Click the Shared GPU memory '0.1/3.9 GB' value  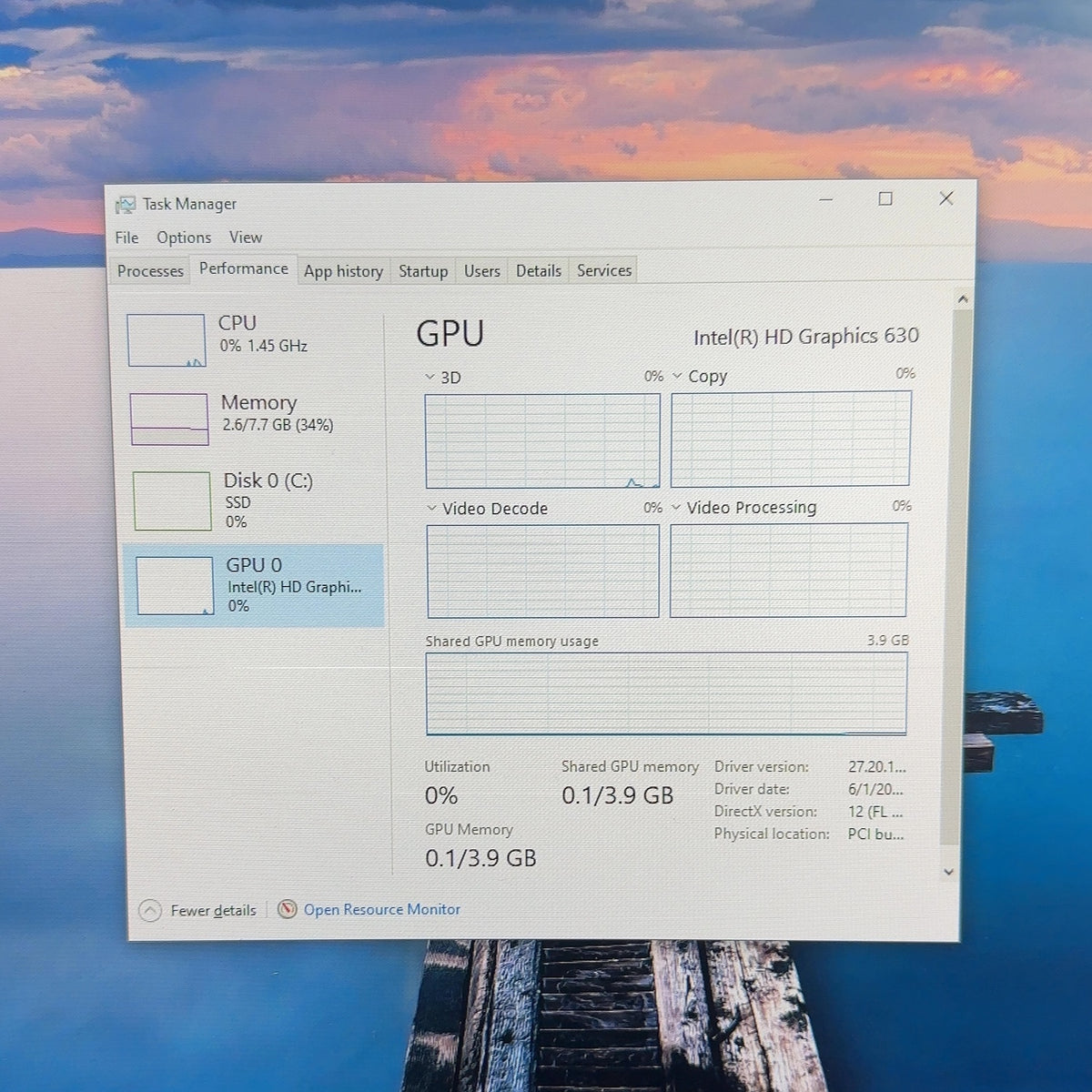tap(617, 795)
